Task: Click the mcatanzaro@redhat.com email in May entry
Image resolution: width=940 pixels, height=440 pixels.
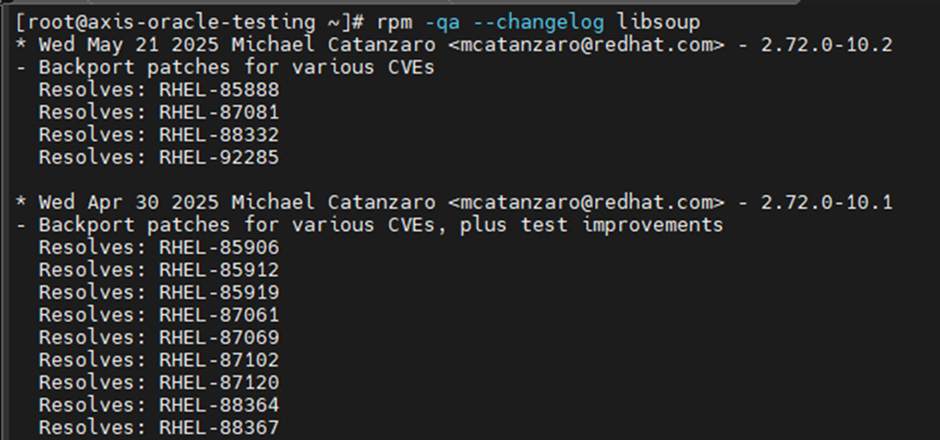Action: [x=586, y=45]
